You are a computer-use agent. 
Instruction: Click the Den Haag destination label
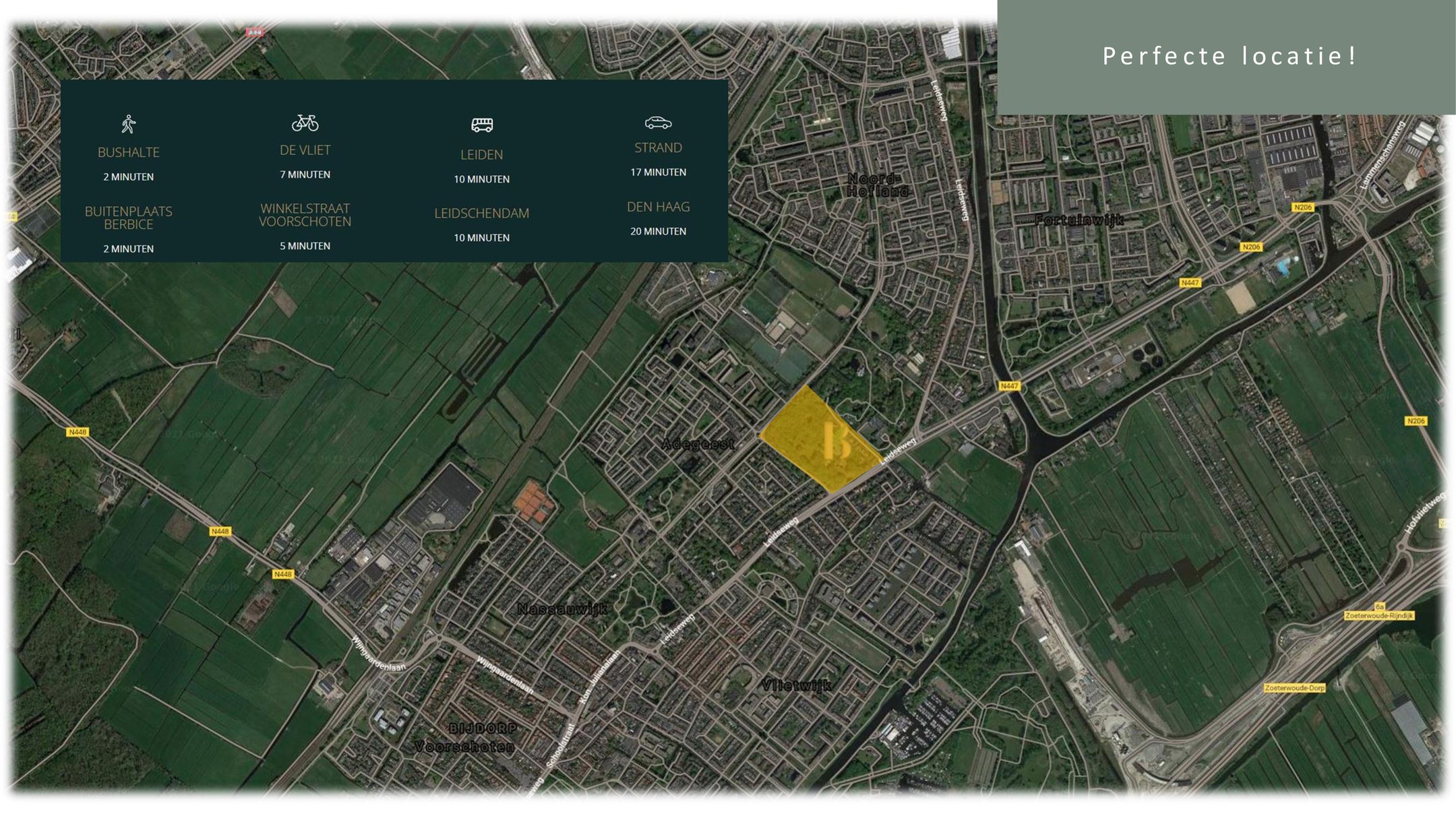pos(658,207)
